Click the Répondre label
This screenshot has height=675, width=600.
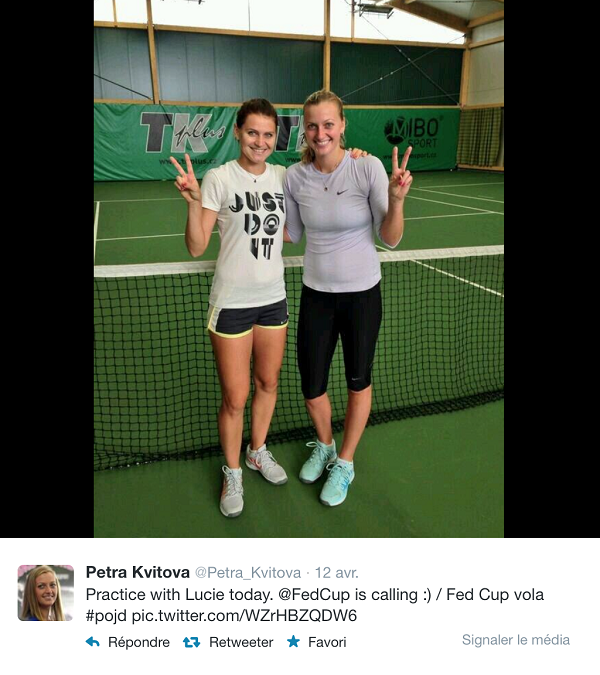coord(139,642)
